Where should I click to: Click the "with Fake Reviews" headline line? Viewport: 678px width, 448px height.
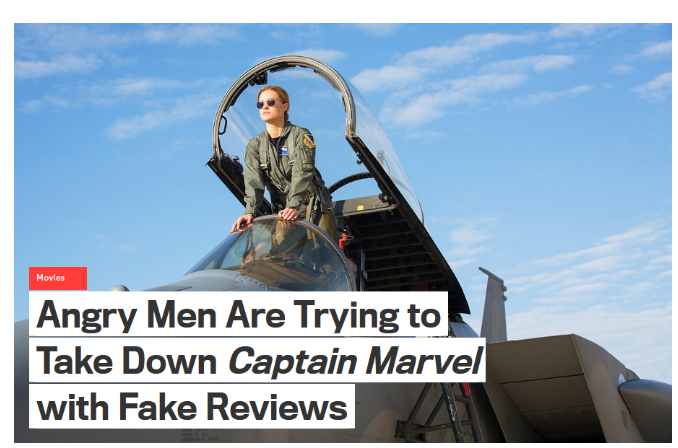click(x=192, y=406)
